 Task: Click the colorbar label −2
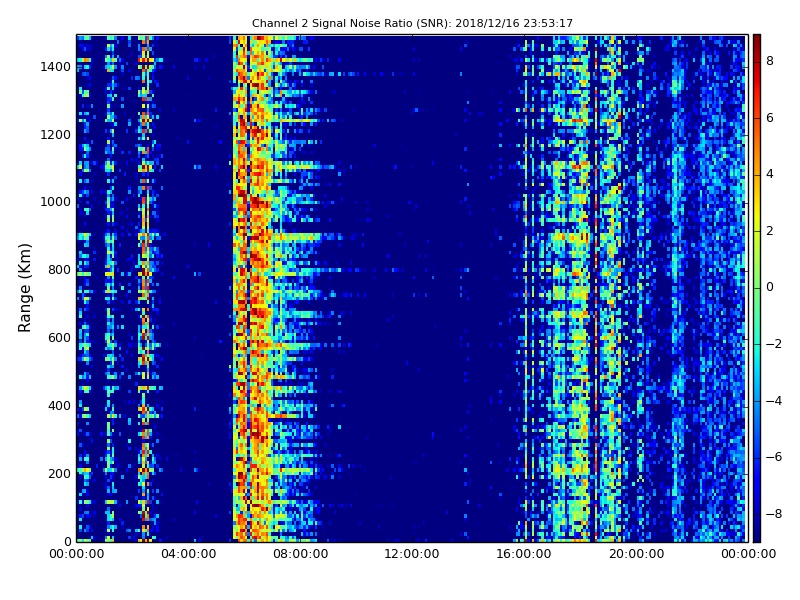(774, 344)
